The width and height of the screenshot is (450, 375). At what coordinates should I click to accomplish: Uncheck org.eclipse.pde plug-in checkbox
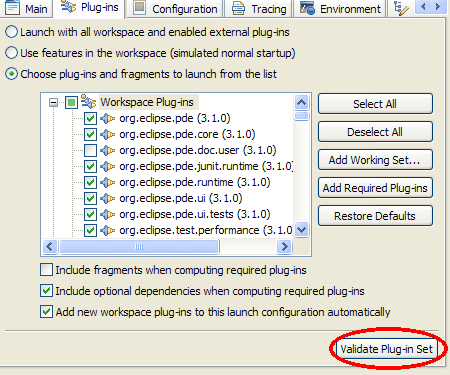pos(90,118)
